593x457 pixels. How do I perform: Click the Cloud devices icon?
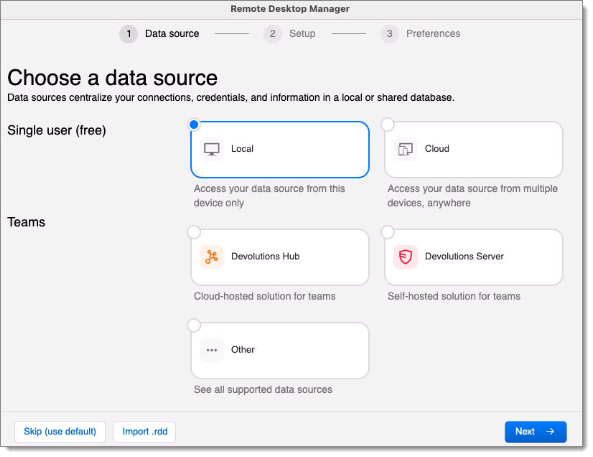tap(405, 149)
